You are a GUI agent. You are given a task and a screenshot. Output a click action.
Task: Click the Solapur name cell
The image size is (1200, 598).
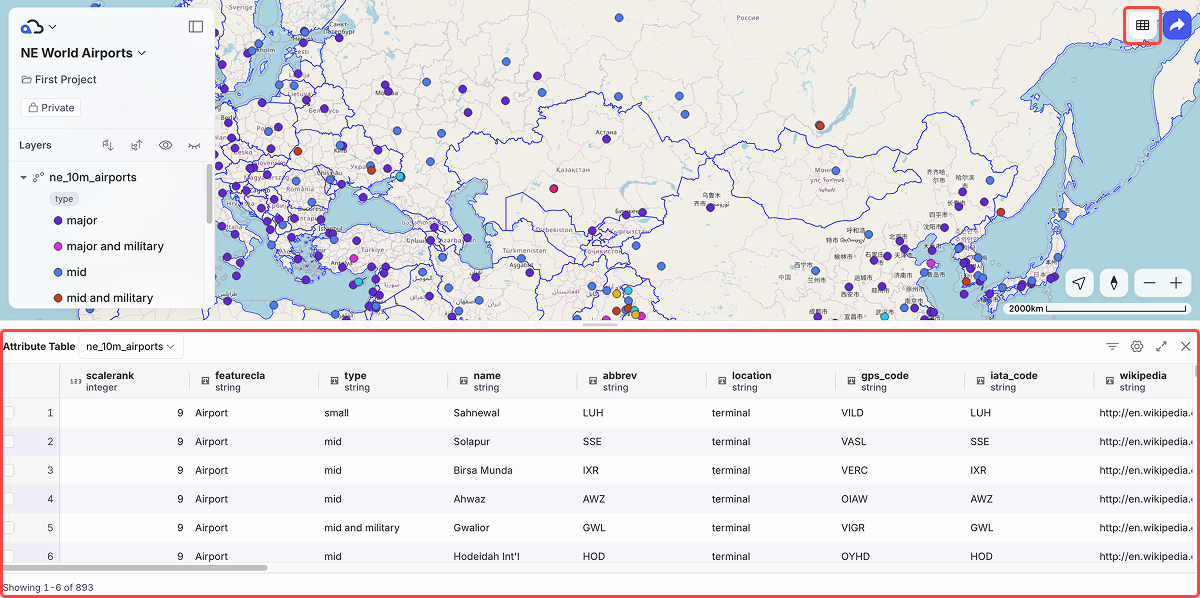pos(512,441)
